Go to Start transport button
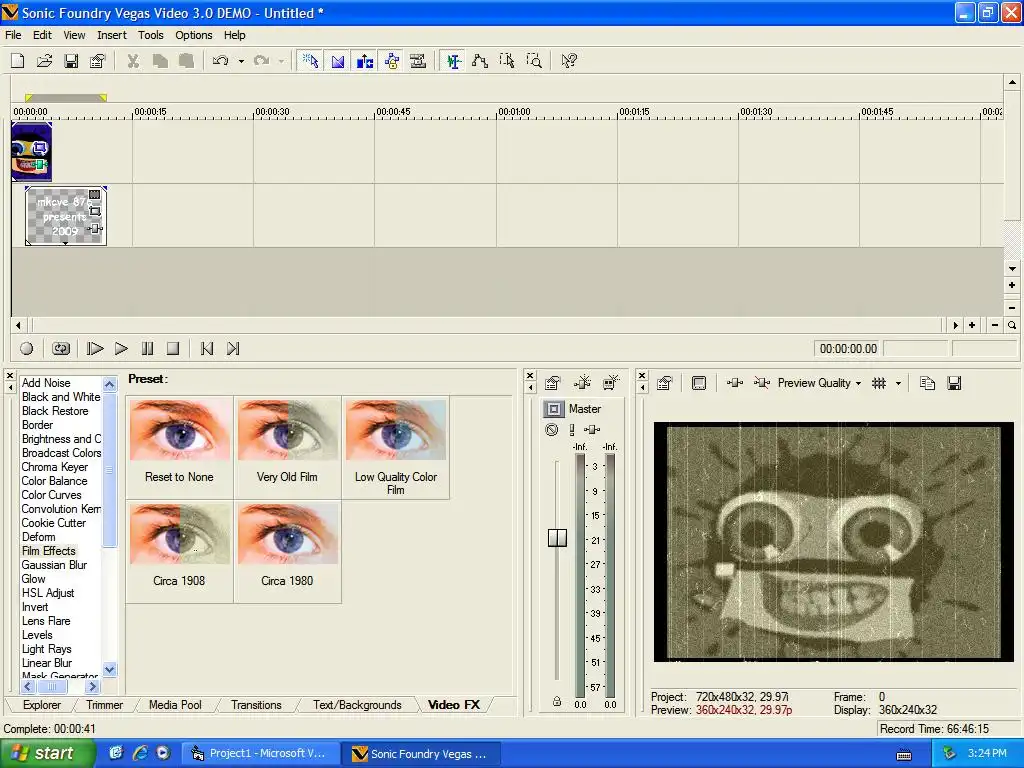The image size is (1024, 768). tap(207, 349)
